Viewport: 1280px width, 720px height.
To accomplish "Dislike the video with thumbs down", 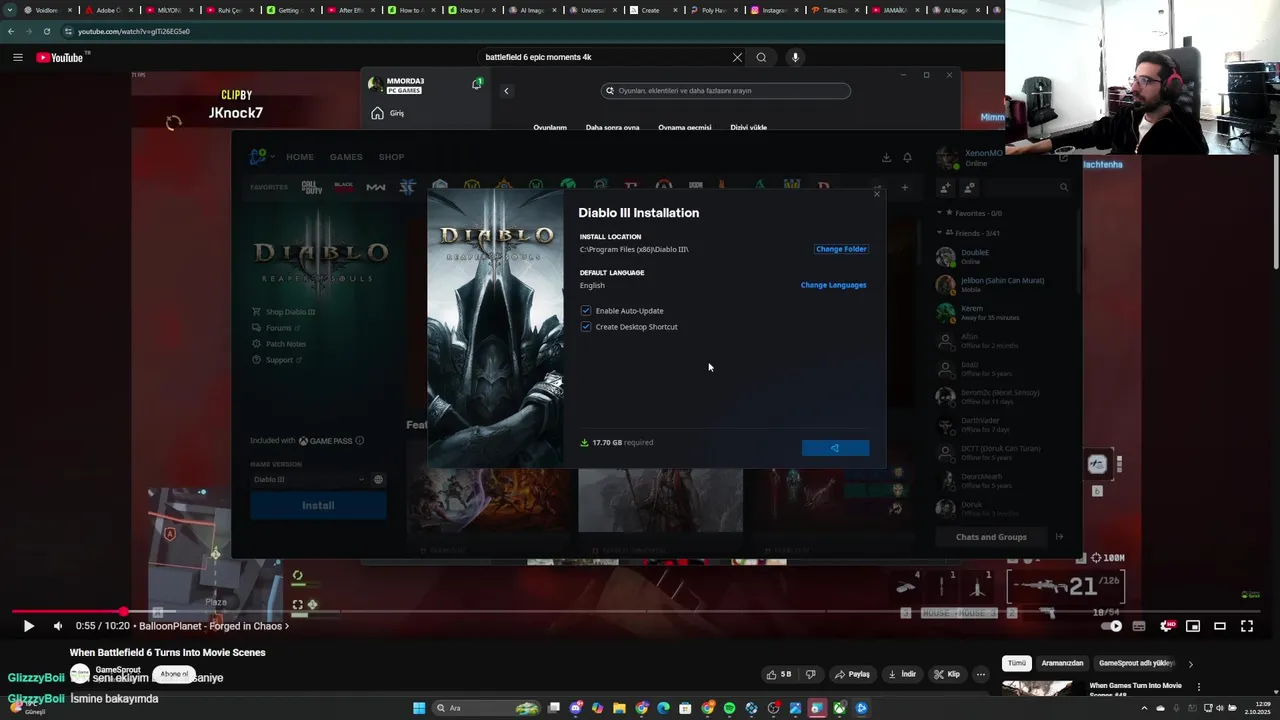I will click(x=811, y=674).
